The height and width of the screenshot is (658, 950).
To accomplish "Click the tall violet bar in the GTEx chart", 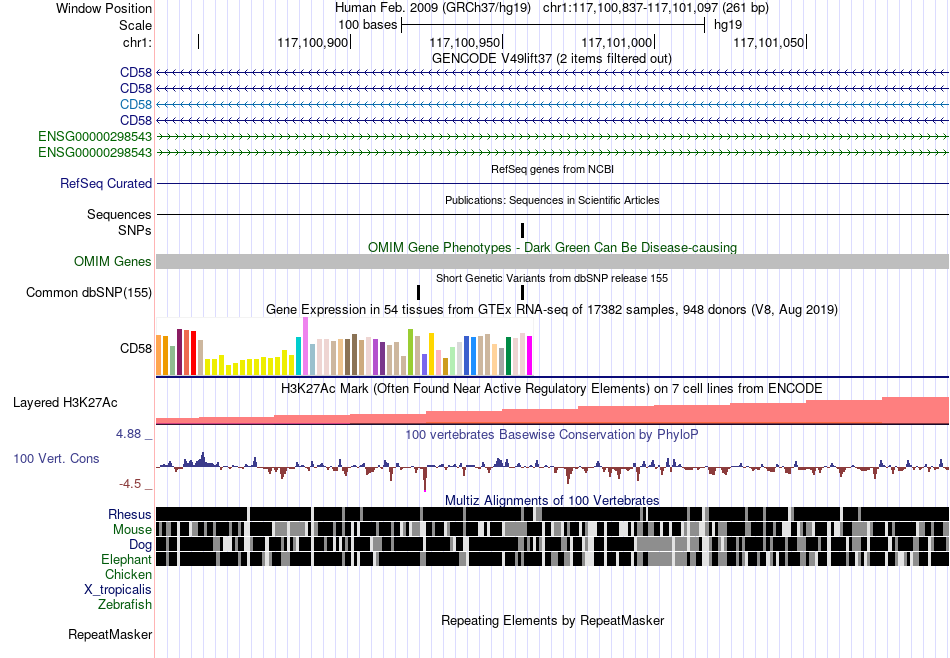I will pos(305,347).
